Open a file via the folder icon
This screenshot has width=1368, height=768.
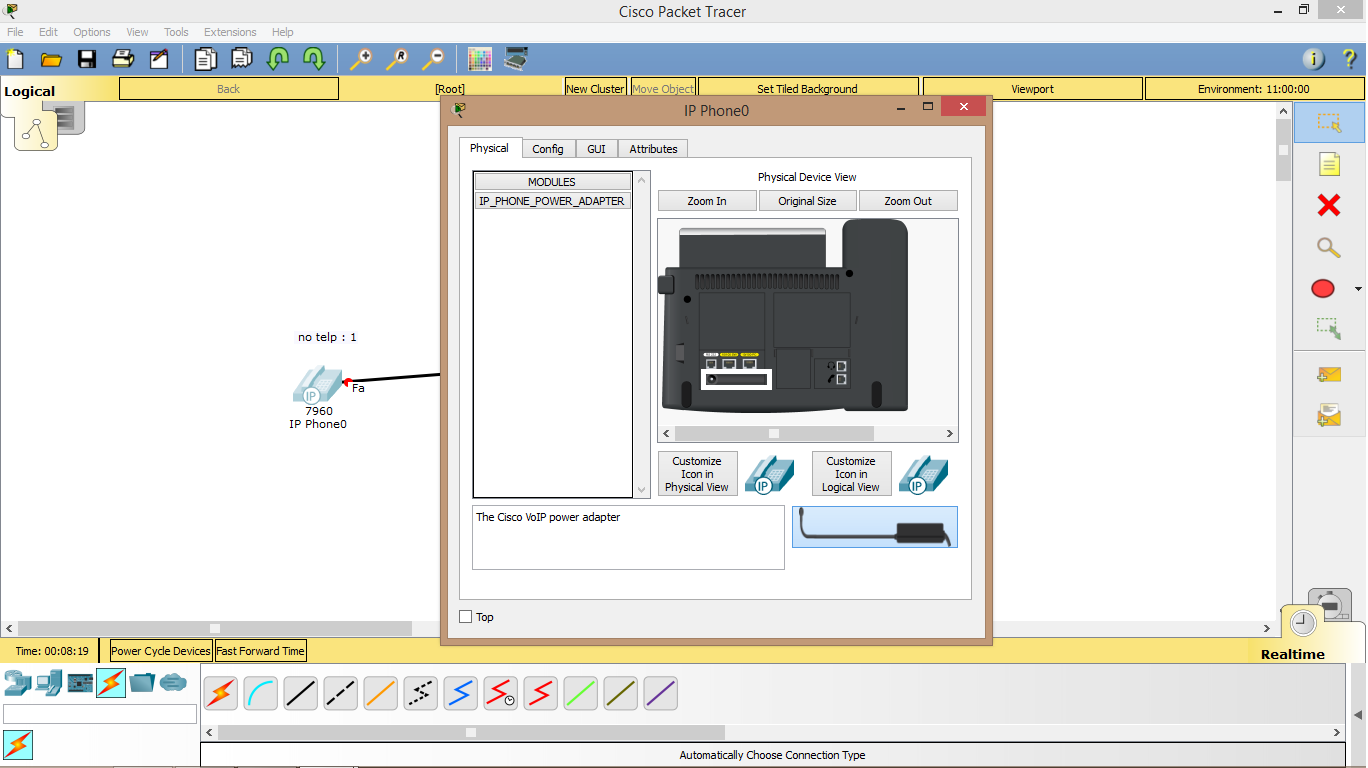tap(51, 59)
